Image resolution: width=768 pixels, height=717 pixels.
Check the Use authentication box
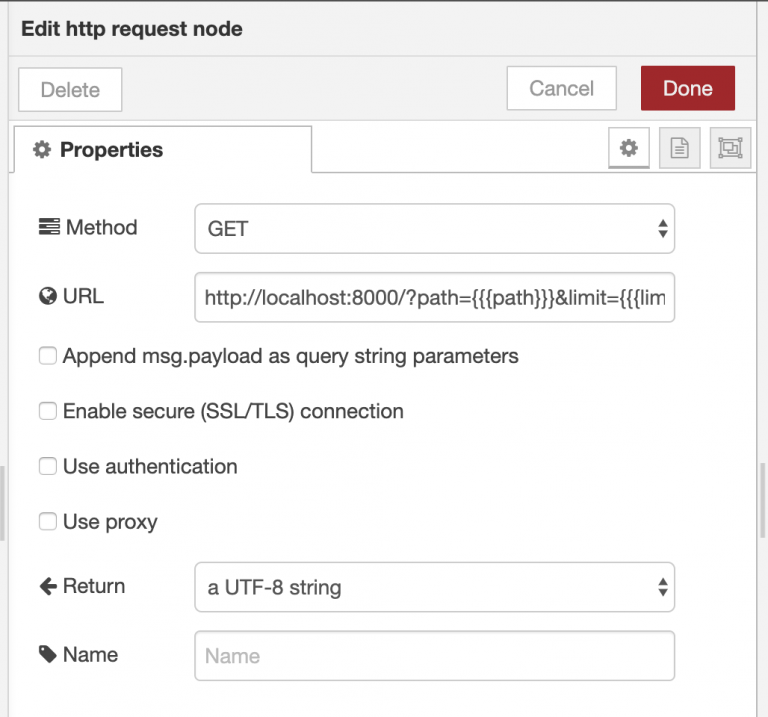pyautogui.click(x=47, y=466)
